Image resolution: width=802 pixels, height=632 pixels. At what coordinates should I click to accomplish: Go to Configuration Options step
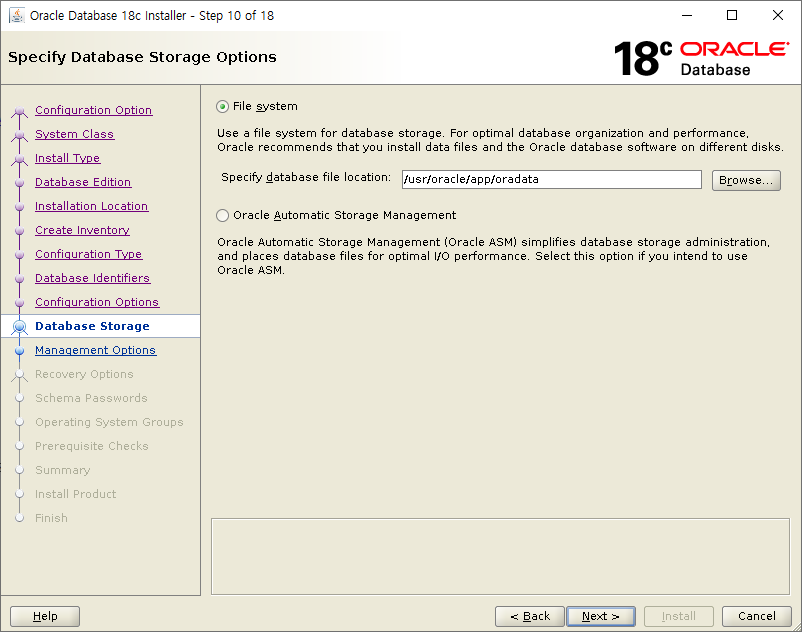tap(97, 302)
